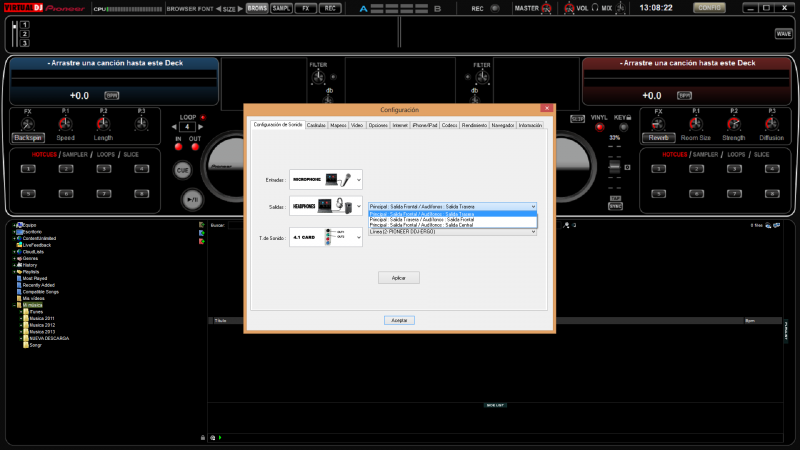Click the left deck play/pause button
The height and width of the screenshot is (450, 800).
pyautogui.click(x=192, y=199)
